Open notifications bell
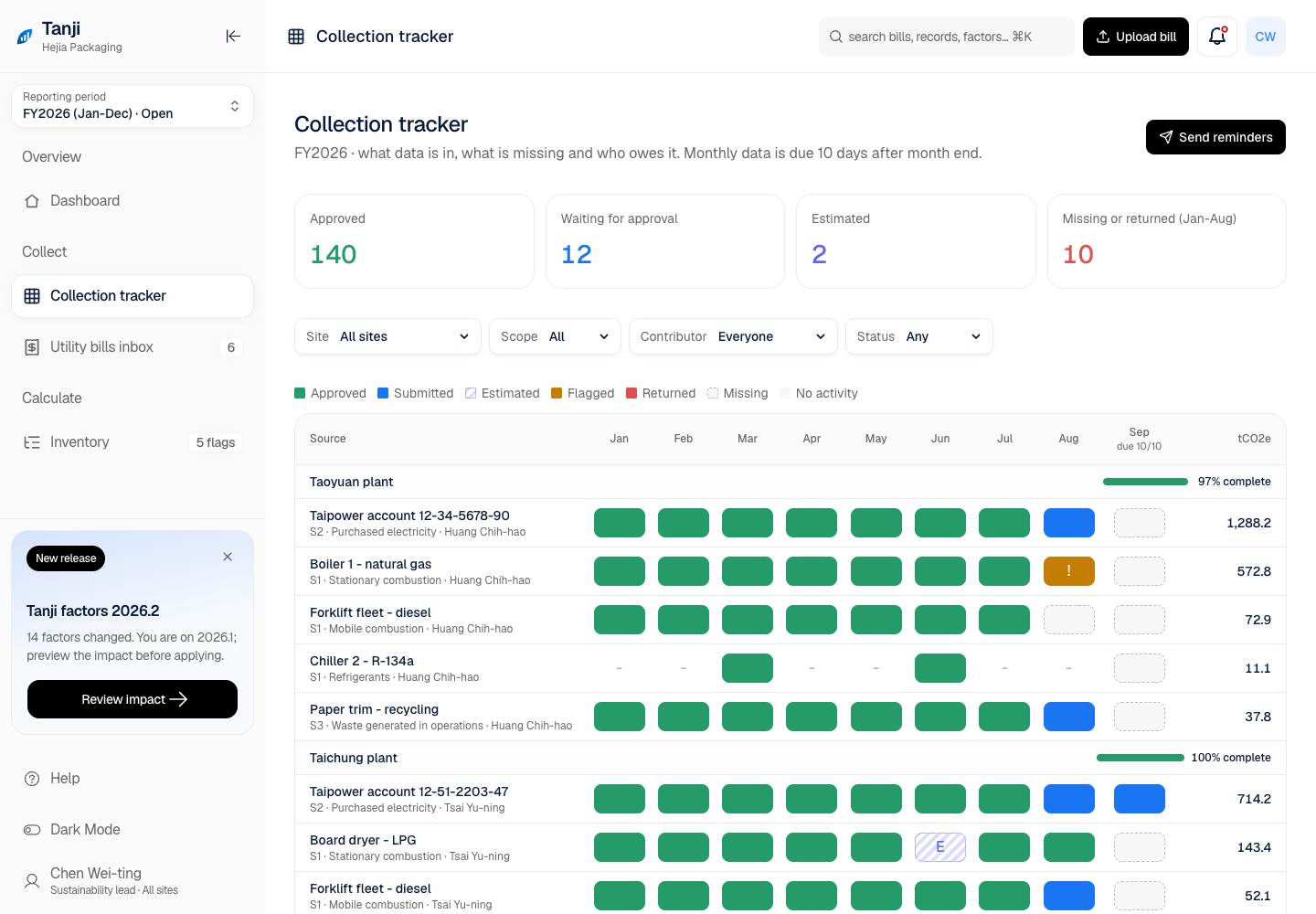This screenshot has width=1316, height=914. click(1217, 37)
